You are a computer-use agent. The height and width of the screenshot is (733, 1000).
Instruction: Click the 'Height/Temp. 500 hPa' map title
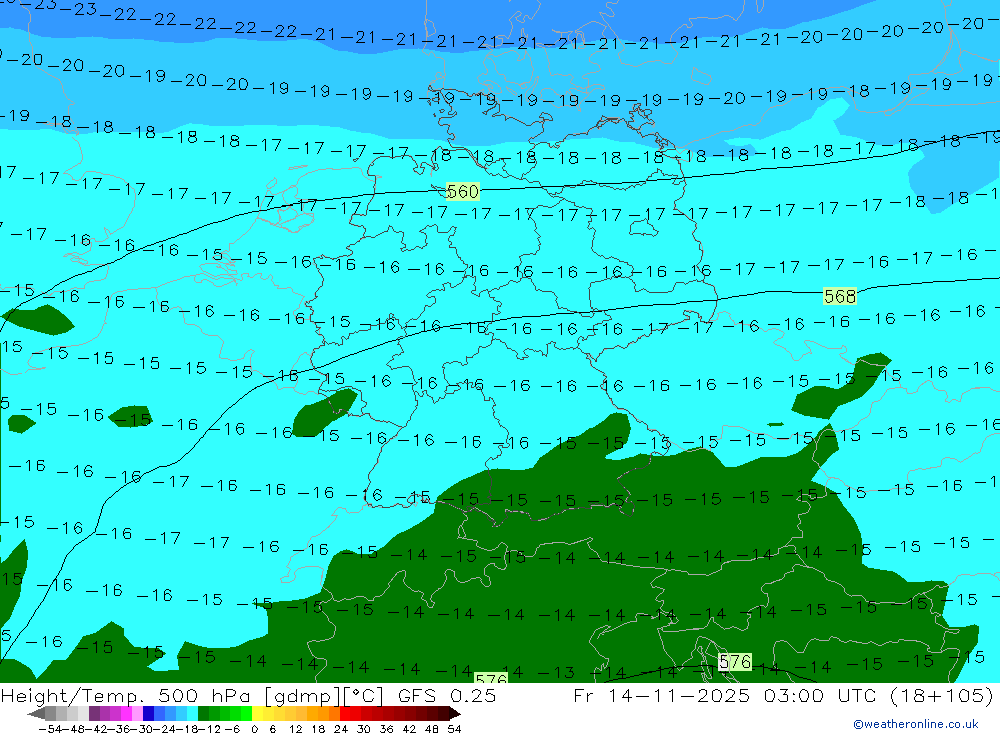pos(127,695)
